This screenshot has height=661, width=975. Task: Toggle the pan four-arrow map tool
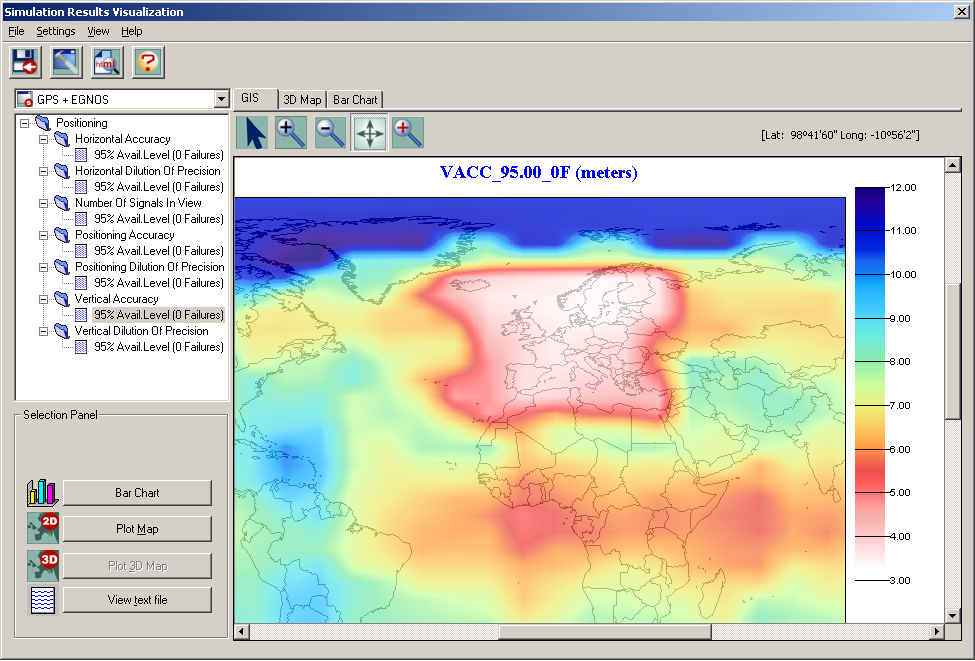pyautogui.click(x=369, y=132)
